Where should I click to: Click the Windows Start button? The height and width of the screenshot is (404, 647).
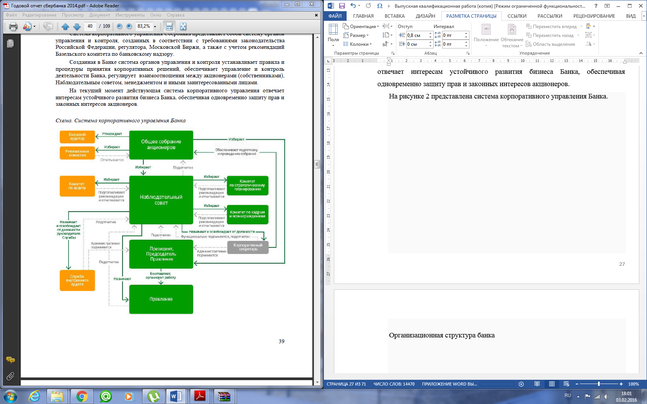10,396
